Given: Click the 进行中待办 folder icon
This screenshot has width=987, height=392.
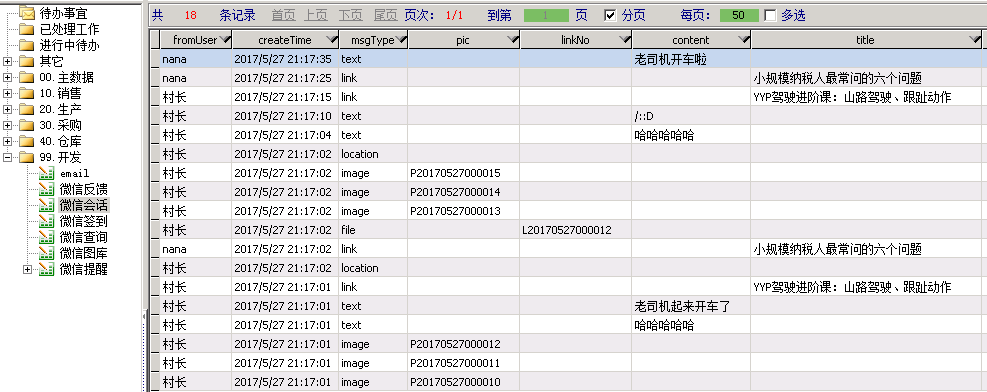Looking at the screenshot, I should click(26, 45).
